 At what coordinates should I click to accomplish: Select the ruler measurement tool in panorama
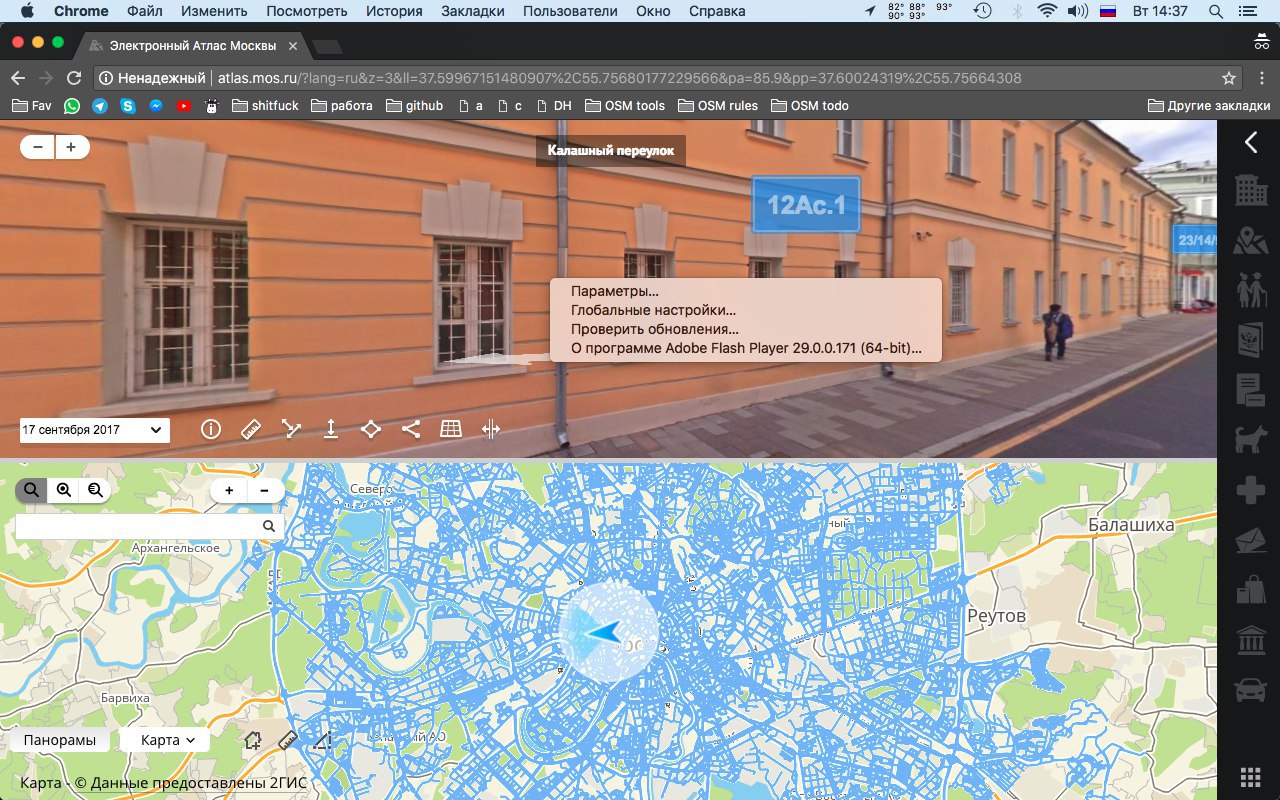251,429
